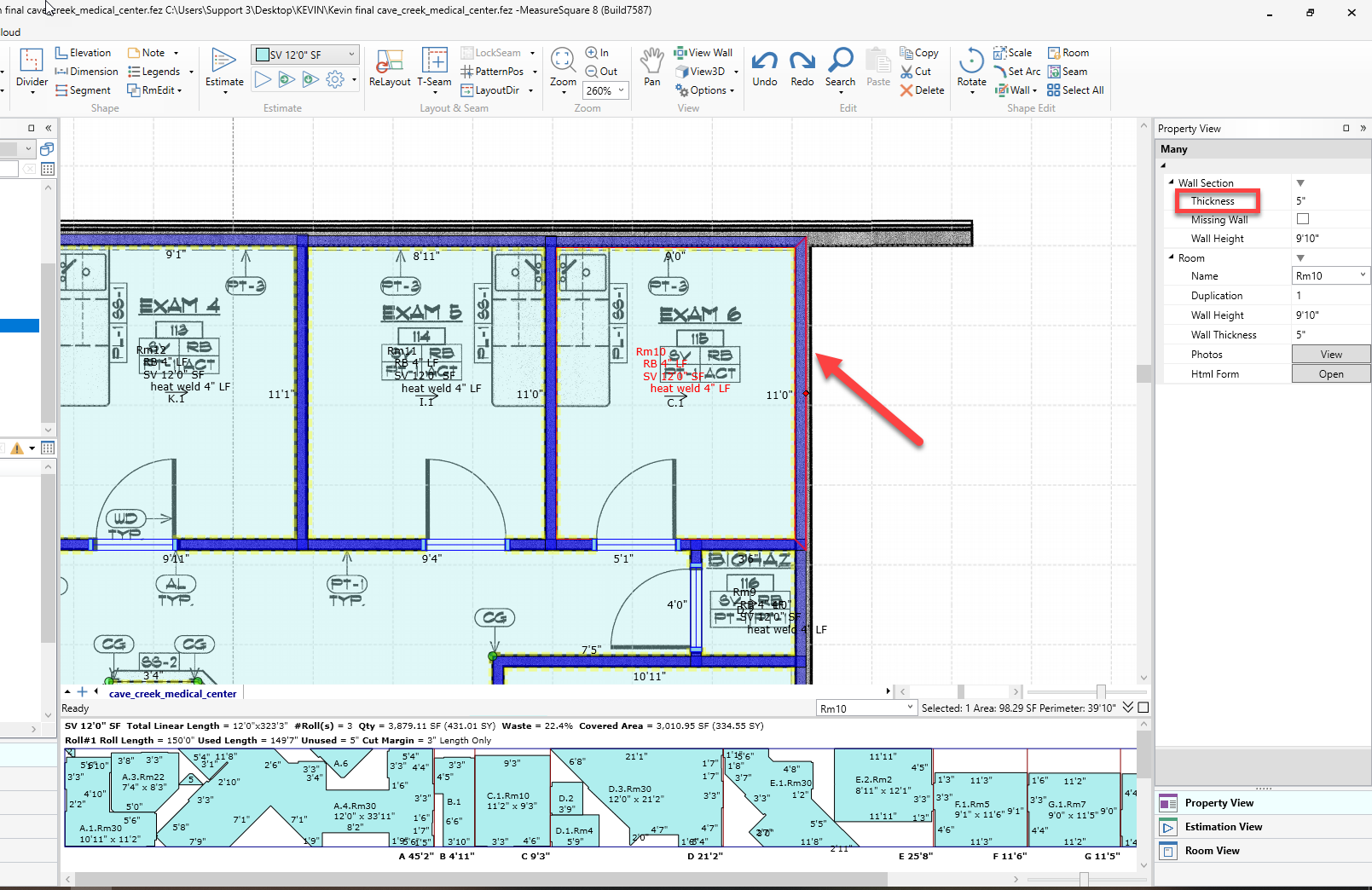This screenshot has width=1372, height=890.
Task: Click the cut-sheet horizontal scrollbar
Action: point(482,879)
